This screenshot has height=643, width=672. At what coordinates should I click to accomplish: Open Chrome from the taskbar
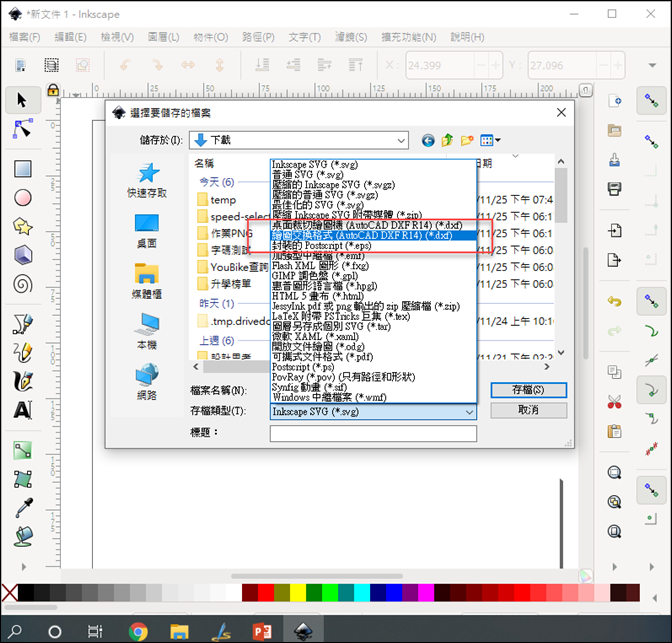(138, 631)
